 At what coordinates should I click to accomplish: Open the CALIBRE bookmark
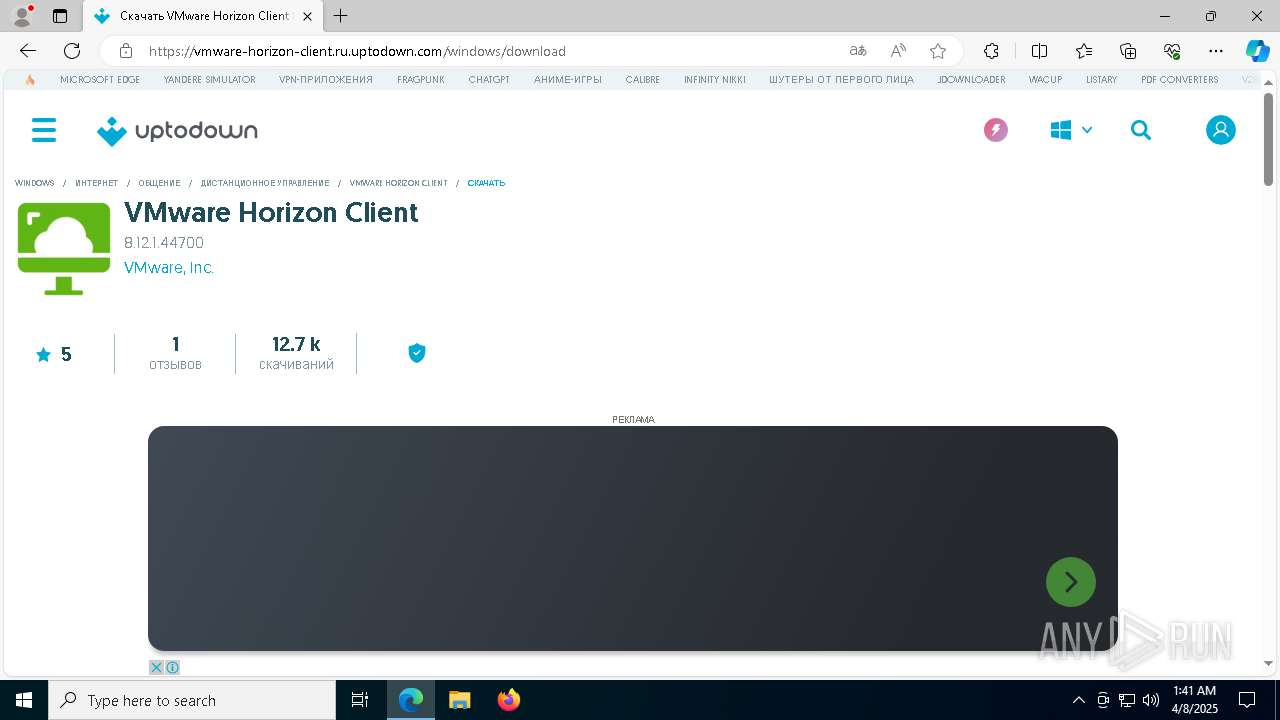point(642,80)
